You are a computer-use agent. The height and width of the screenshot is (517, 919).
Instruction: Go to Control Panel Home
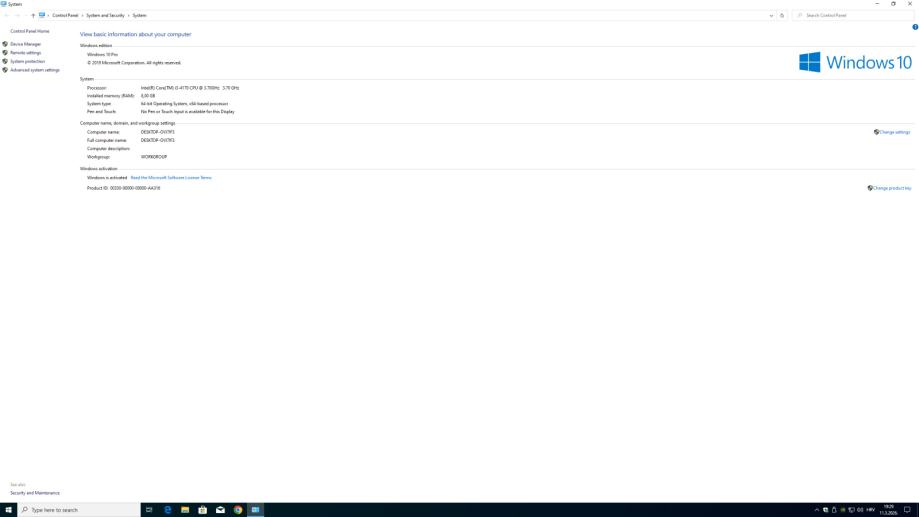(30, 31)
